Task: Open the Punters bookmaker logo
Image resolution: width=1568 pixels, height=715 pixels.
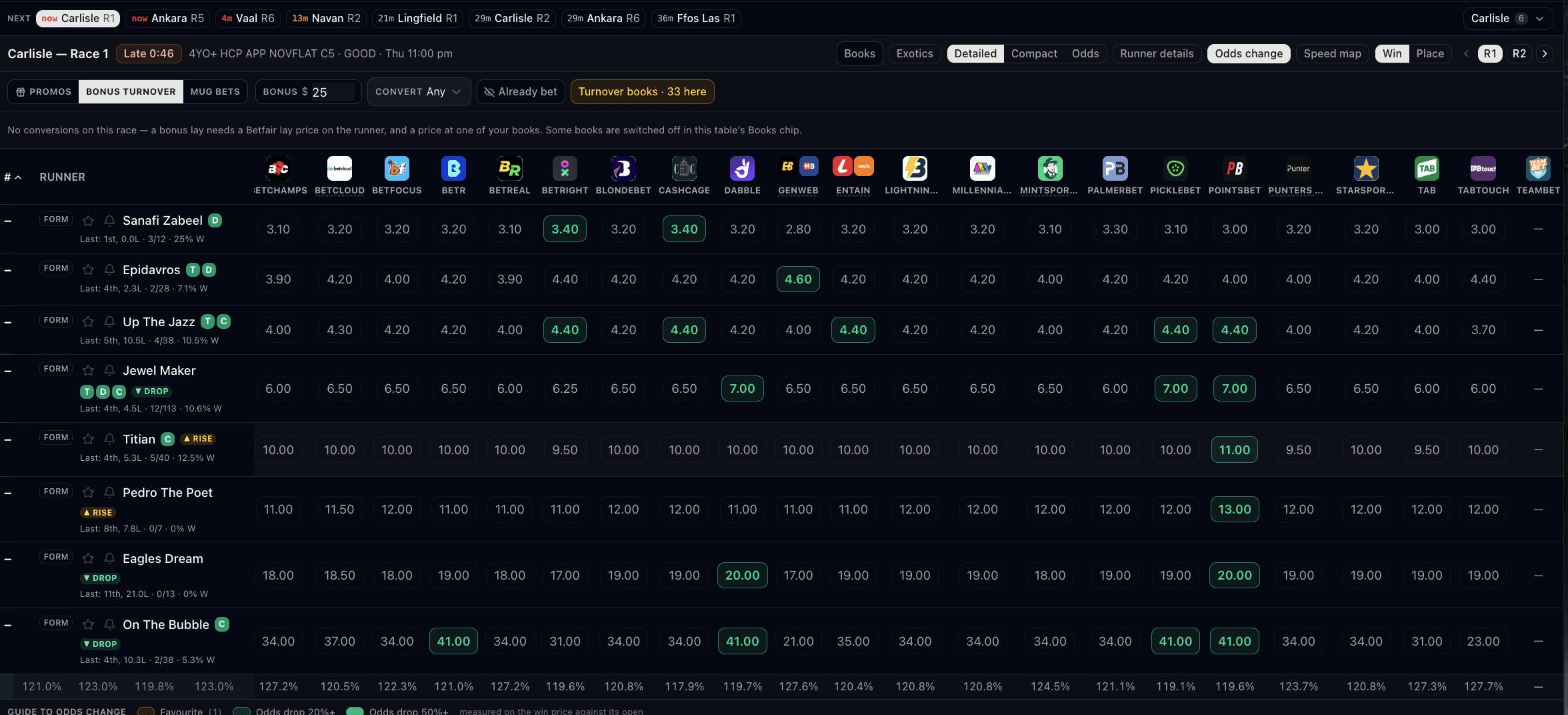Action: [x=1298, y=169]
